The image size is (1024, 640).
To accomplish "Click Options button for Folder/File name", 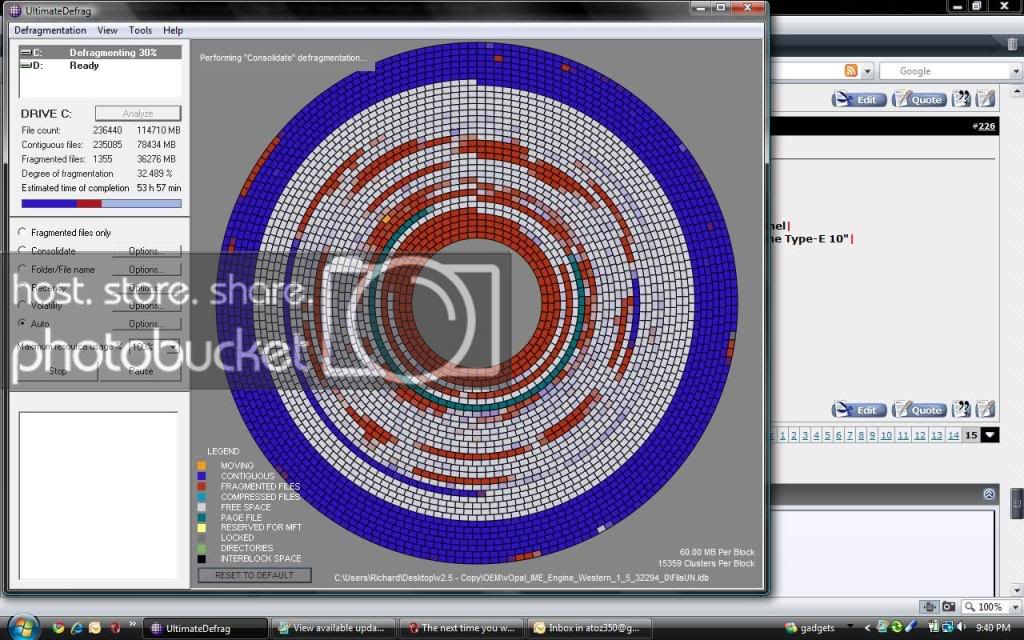I will point(146,269).
